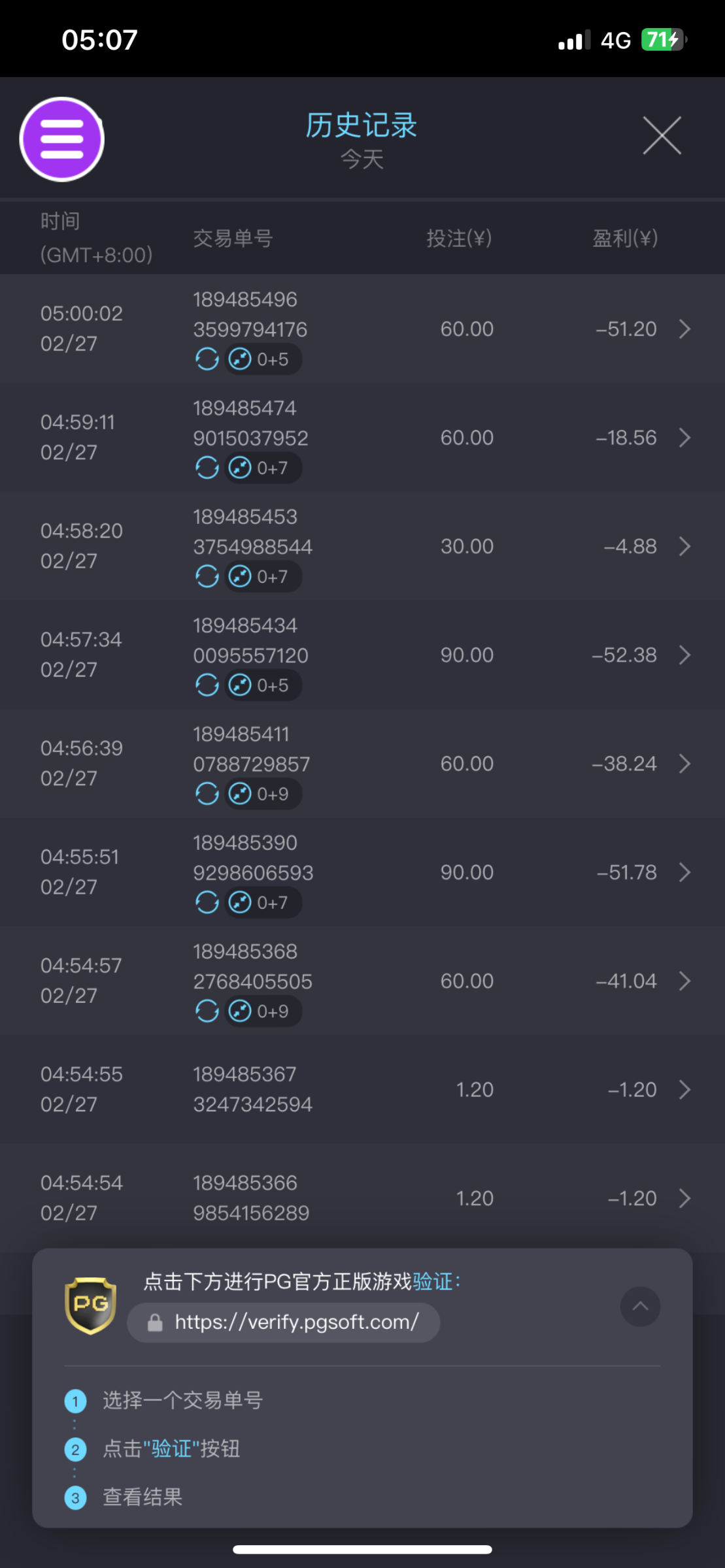
Task: Click step 1 选择一个交易单号
Action: [x=182, y=1400]
